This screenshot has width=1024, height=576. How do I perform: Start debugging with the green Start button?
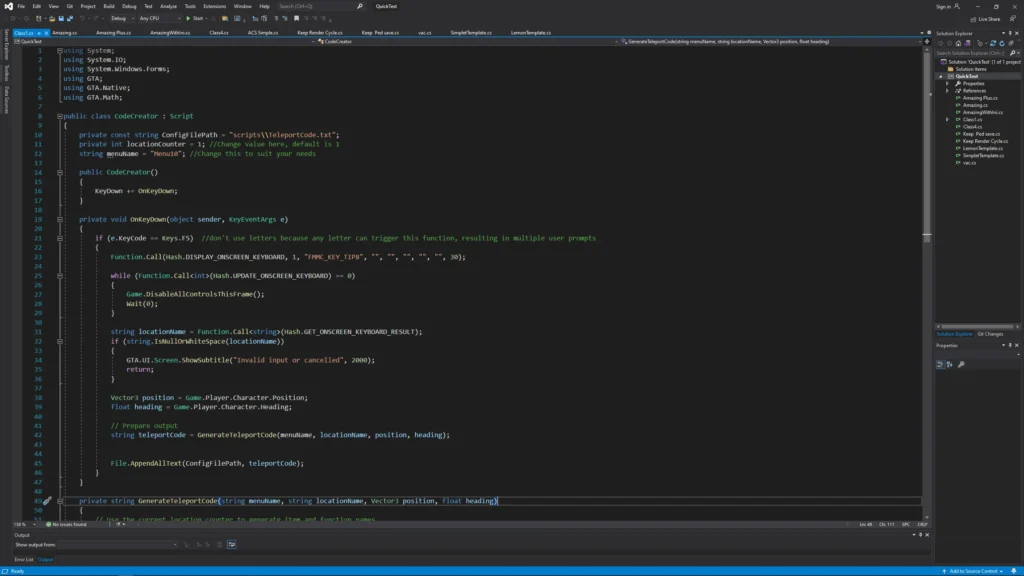coord(195,18)
